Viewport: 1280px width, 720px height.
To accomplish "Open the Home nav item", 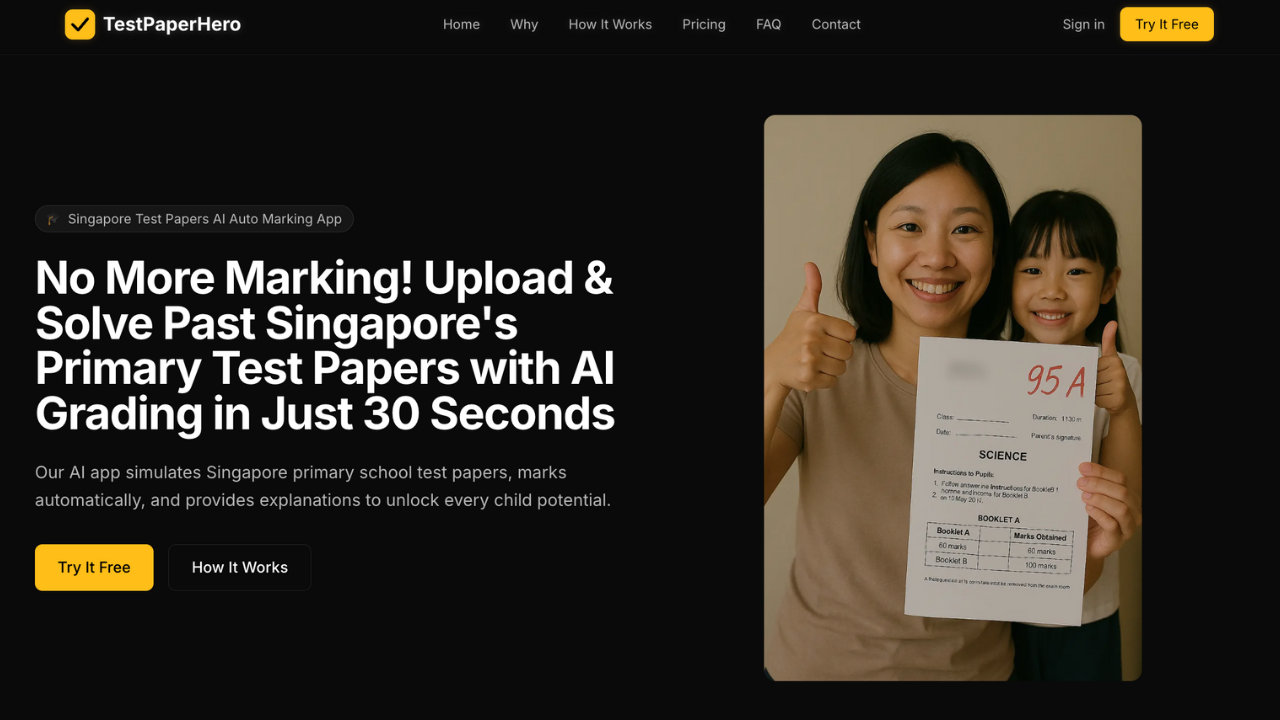I will pos(461,24).
